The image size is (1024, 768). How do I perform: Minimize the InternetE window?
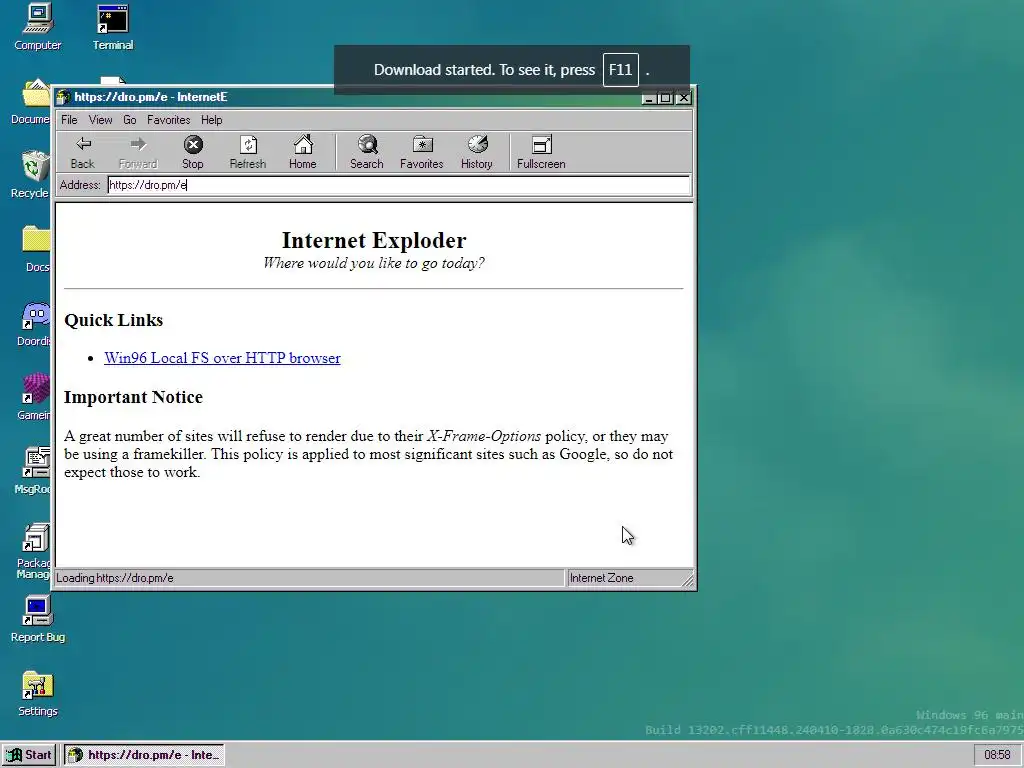[648, 98]
